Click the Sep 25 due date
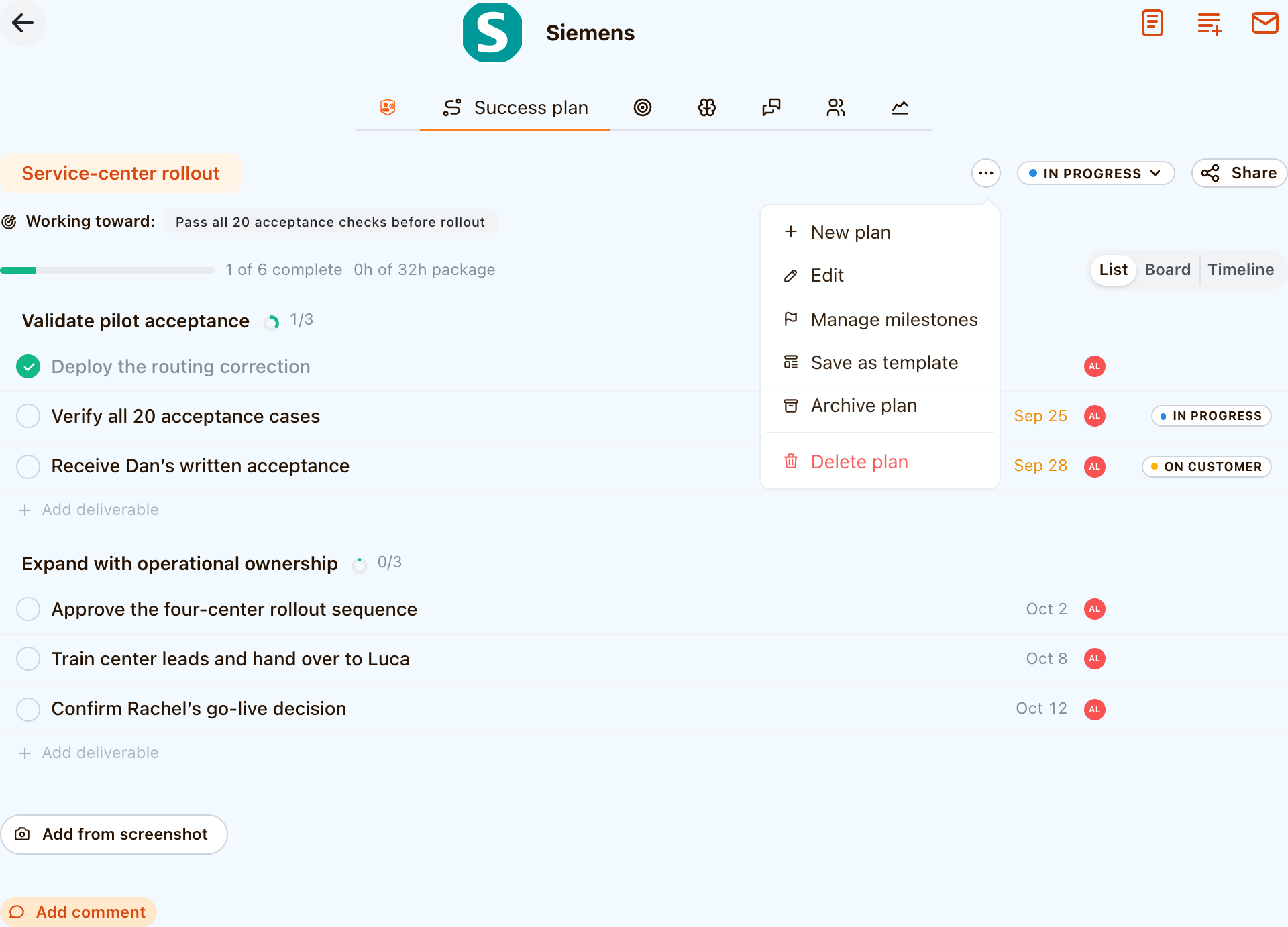Image resolution: width=1288 pixels, height=927 pixels. 1040,416
